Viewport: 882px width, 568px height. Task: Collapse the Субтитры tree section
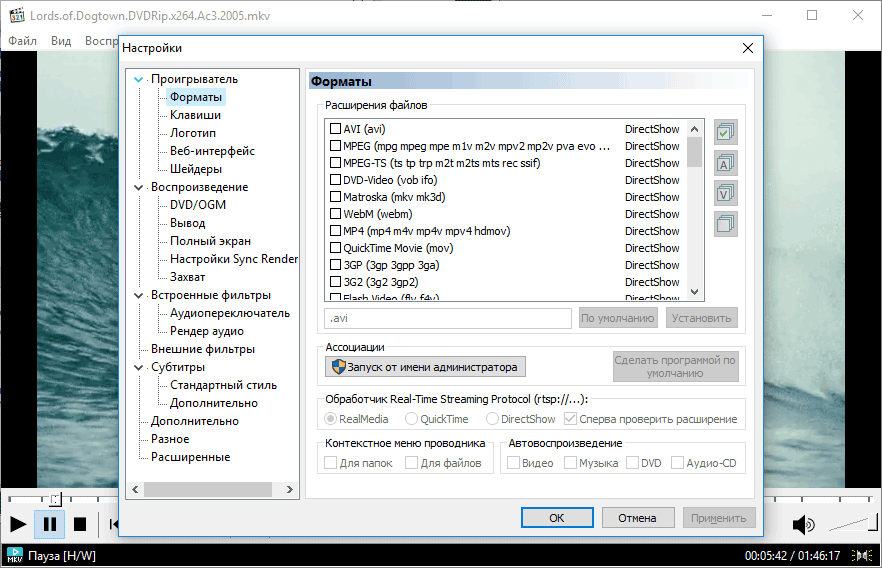click(138, 367)
